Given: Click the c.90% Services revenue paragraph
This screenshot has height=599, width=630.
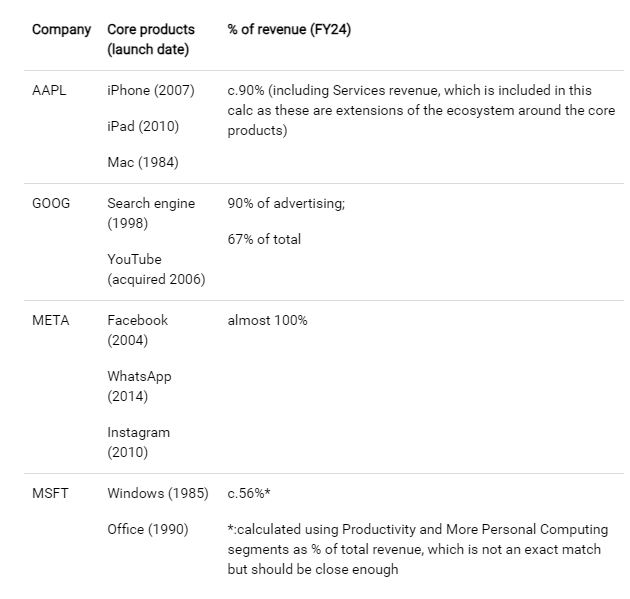Looking at the screenshot, I should [420, 110].
